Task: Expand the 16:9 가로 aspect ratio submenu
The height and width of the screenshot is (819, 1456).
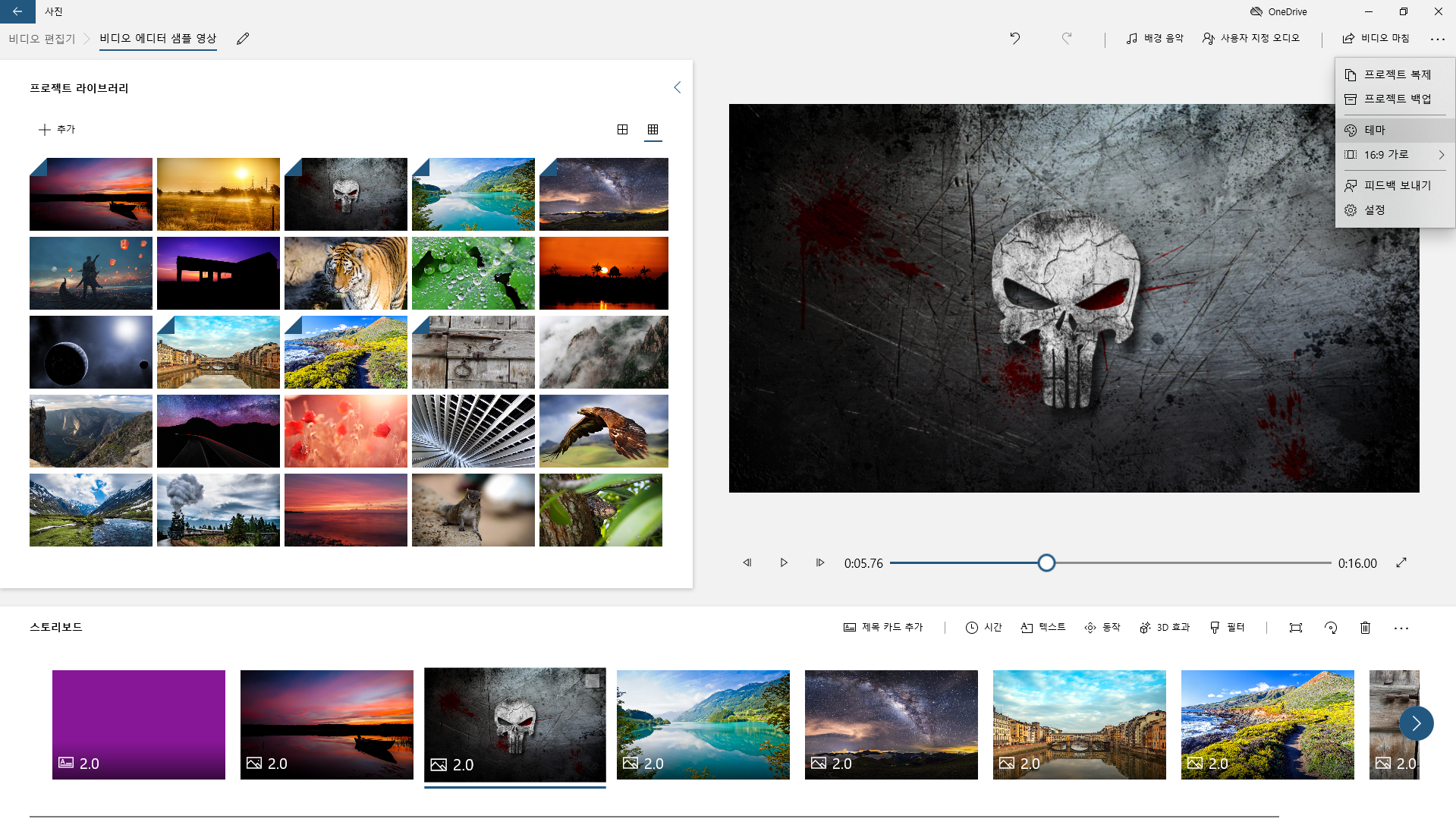Action: [1395, 154]
